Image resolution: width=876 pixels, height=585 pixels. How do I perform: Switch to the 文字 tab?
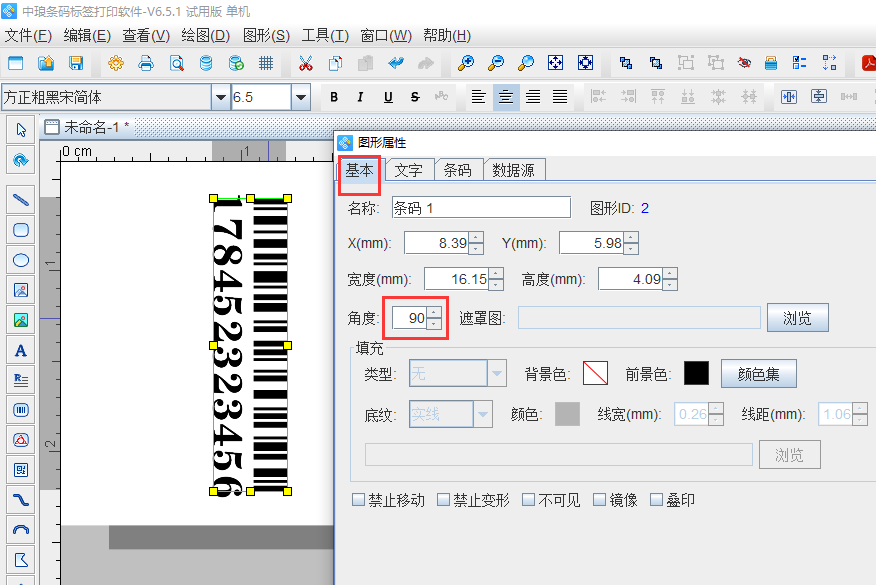[408, 170]
